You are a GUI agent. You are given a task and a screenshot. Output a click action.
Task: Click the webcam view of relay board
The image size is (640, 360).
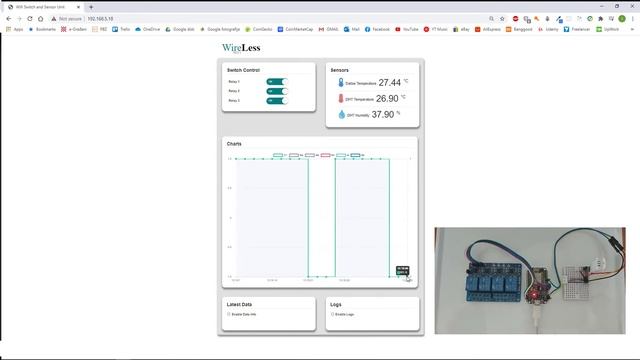(530, 281)
